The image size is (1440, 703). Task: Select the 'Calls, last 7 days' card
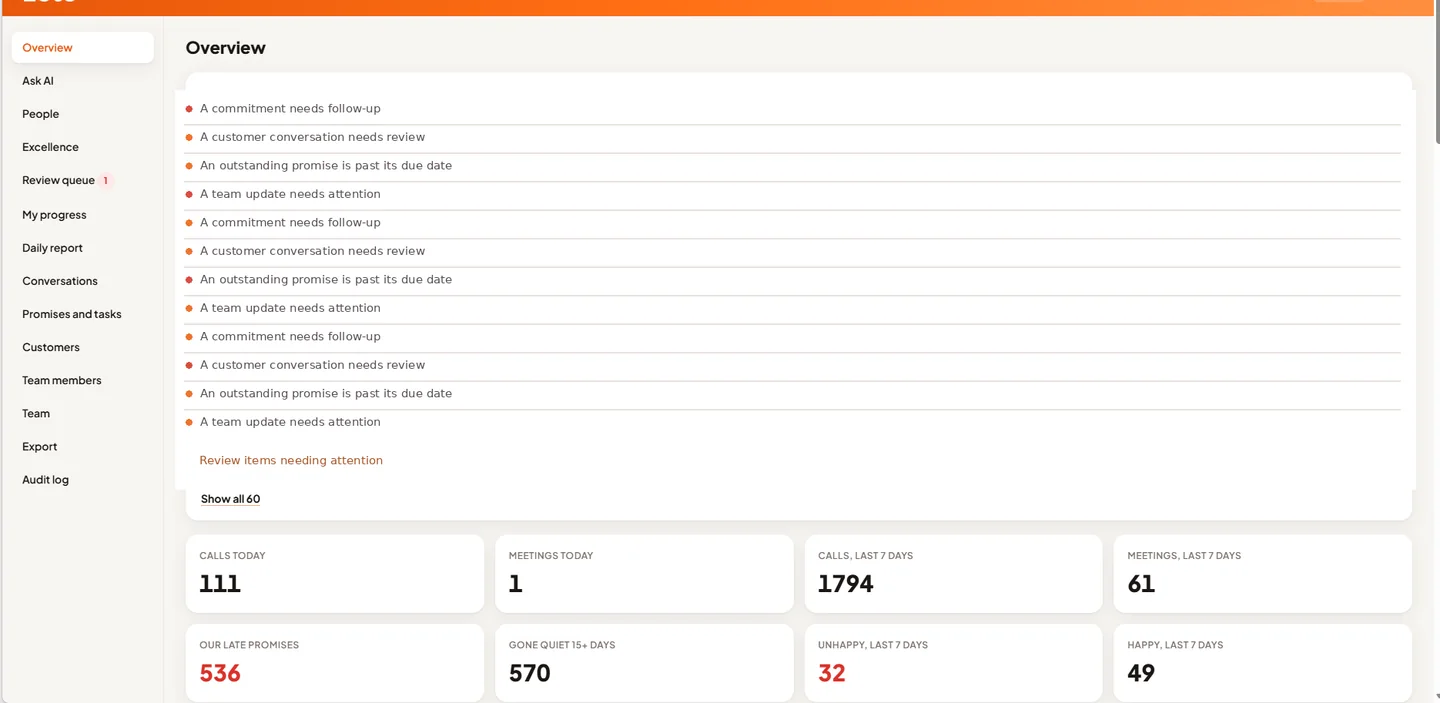(953, 573)
